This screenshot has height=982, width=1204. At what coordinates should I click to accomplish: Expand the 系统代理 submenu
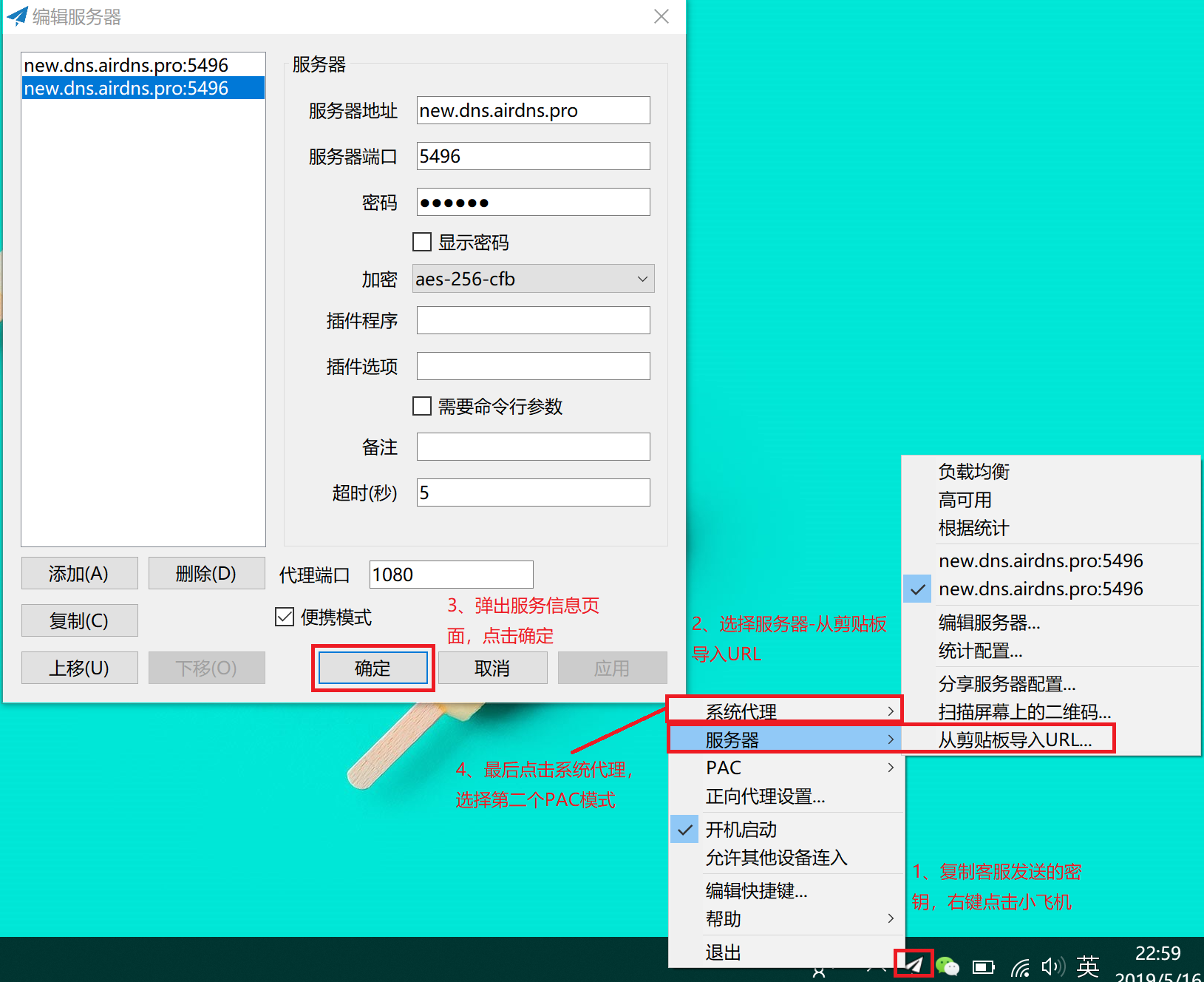[785, 711]
